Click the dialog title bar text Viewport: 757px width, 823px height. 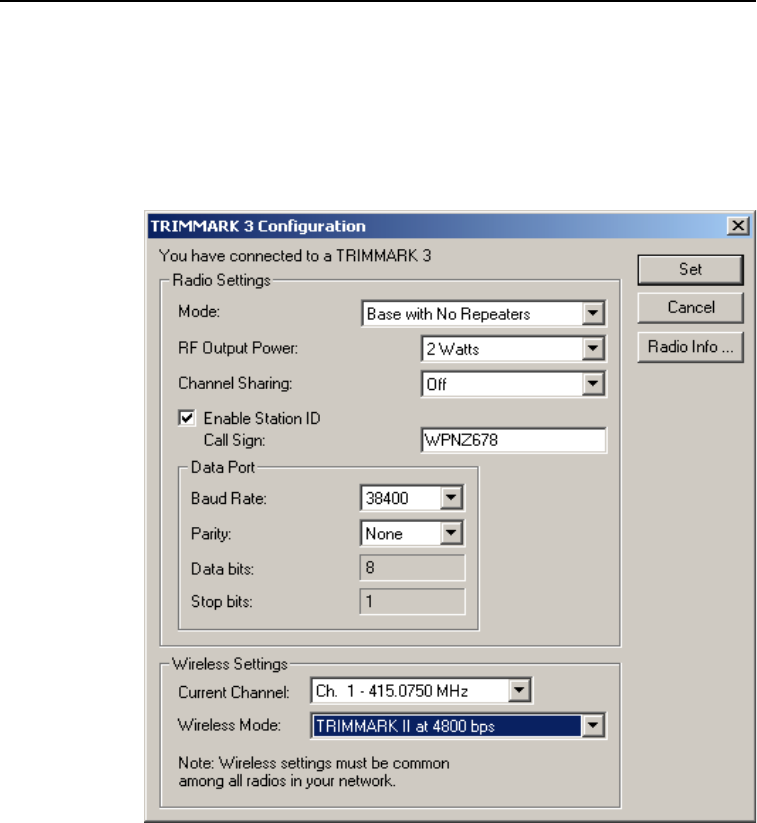coord(258,226)
